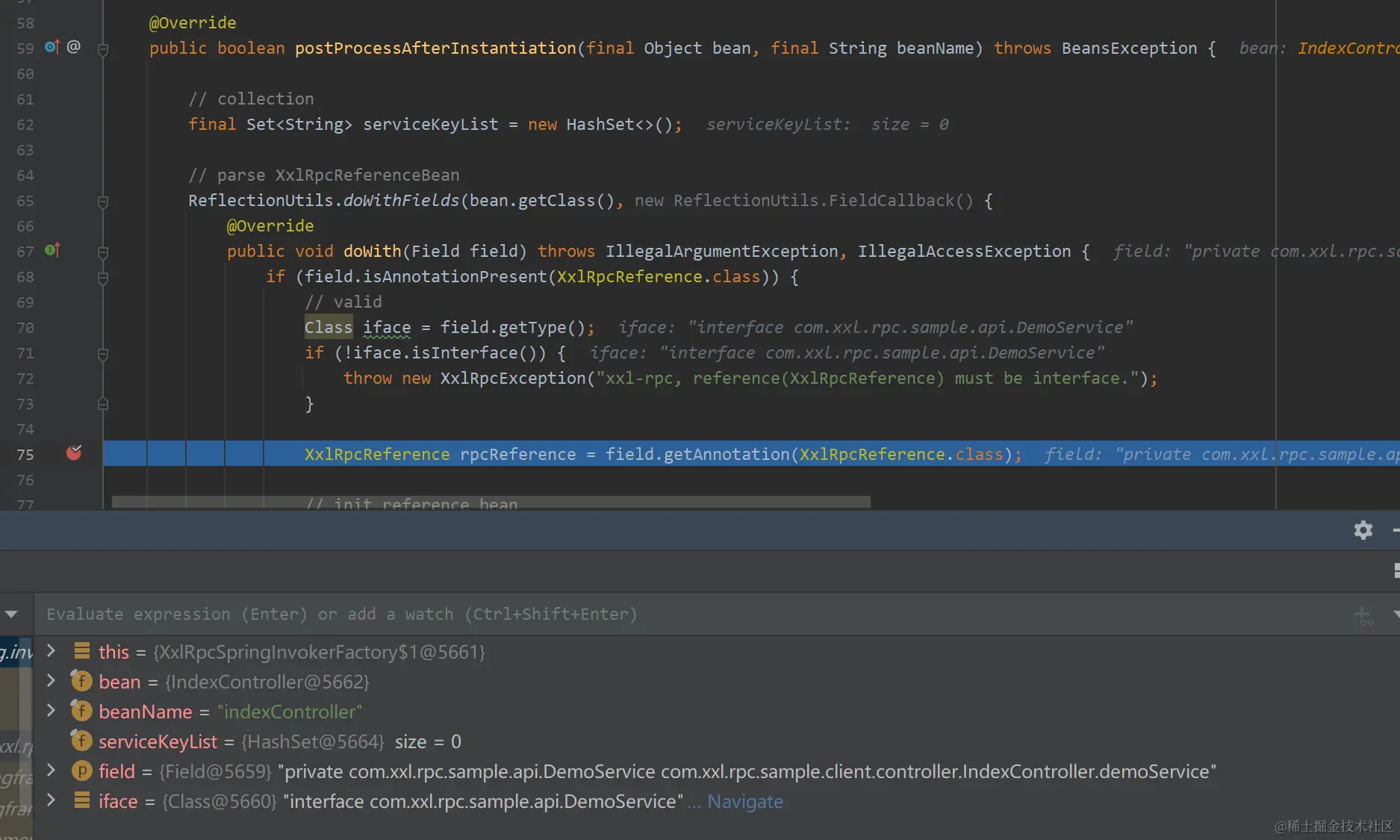
Task: Click 'doWithFields' method call on line 65
Action: point(402,201)
